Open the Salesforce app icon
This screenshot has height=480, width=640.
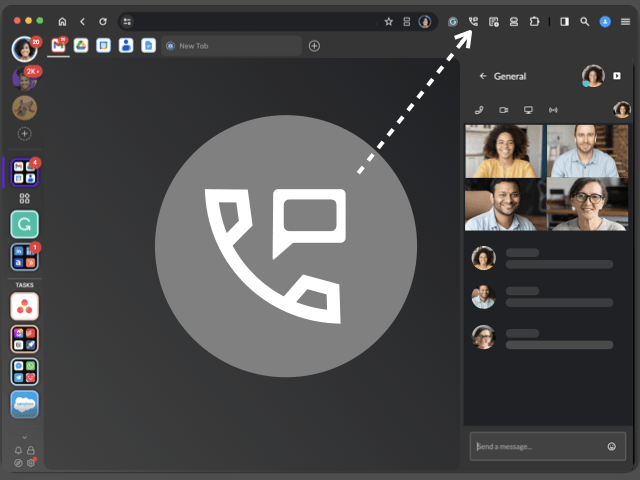(24, 404)
